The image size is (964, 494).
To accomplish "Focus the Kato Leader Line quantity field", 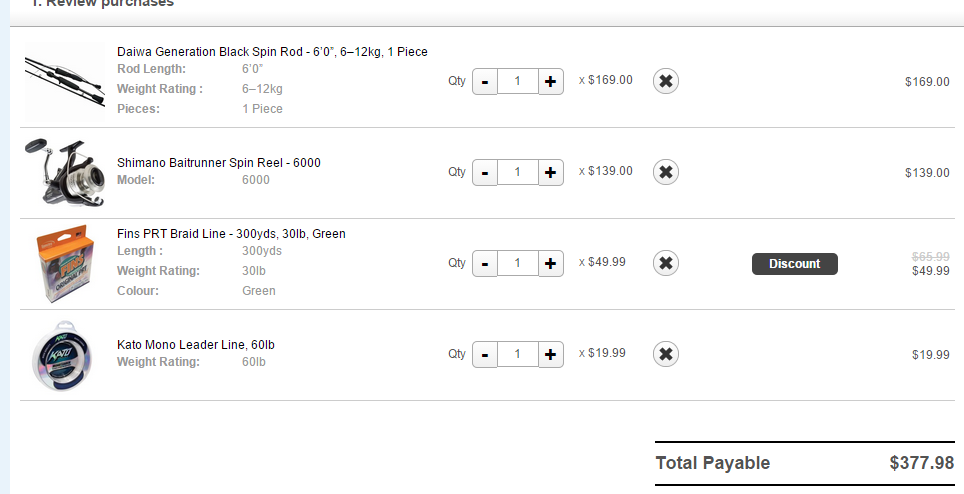I will click(x=517, y=354).
